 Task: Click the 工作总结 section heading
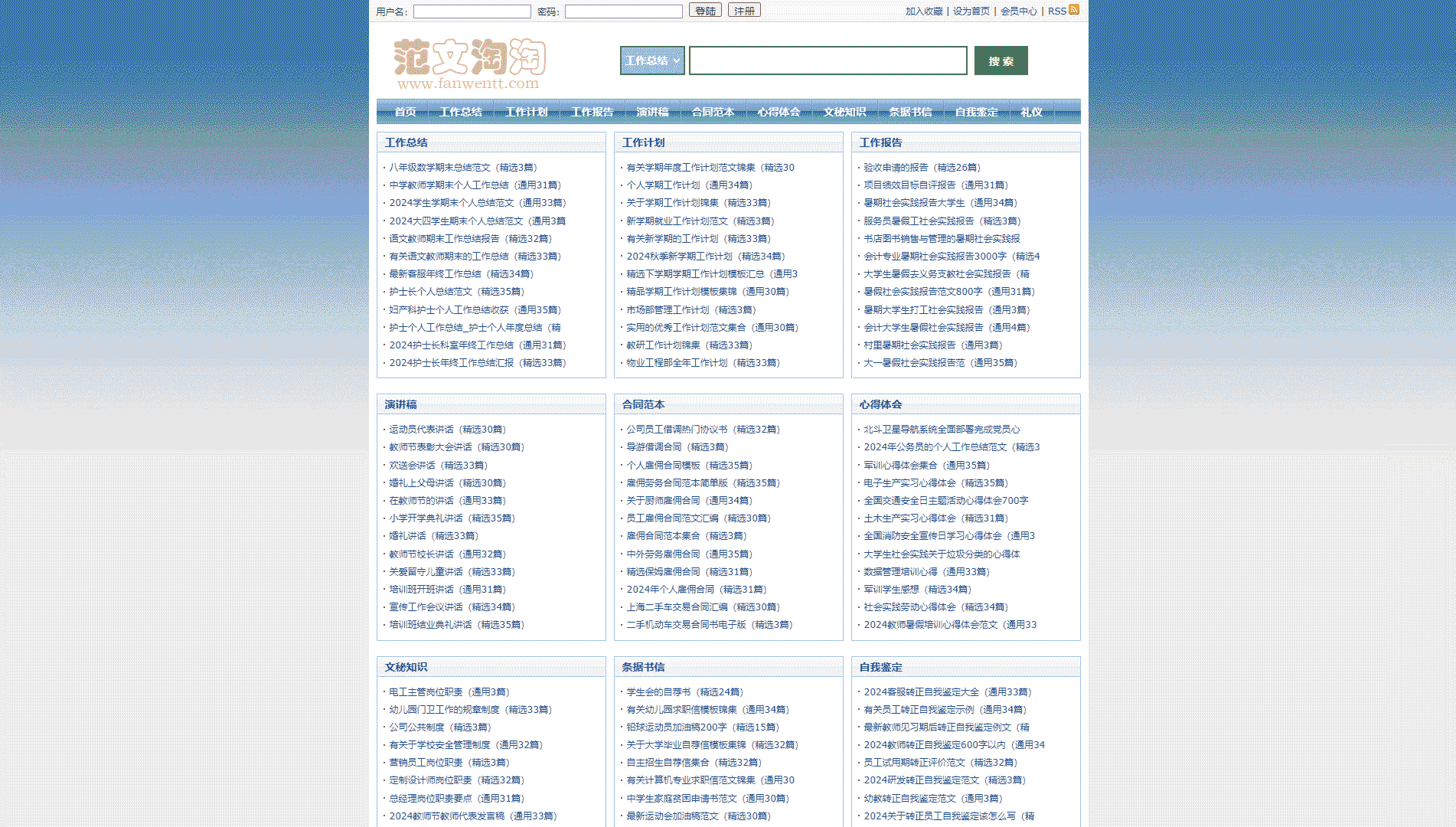[x=406, y=142]
